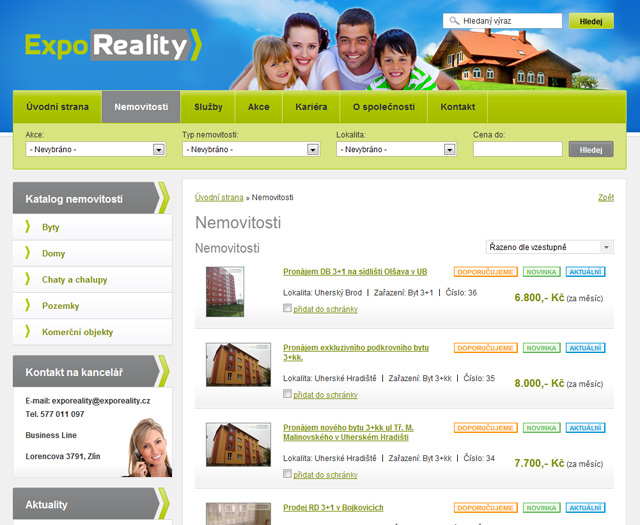Viewport: 640px width, 525px height.
Task: Click NOVINKA badge on listing 35
Action: (x=542, y=348)
